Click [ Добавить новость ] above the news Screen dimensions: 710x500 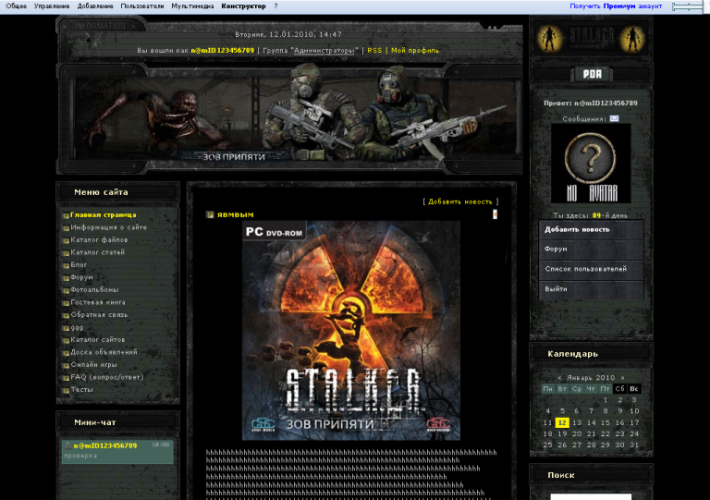[460, 202]
